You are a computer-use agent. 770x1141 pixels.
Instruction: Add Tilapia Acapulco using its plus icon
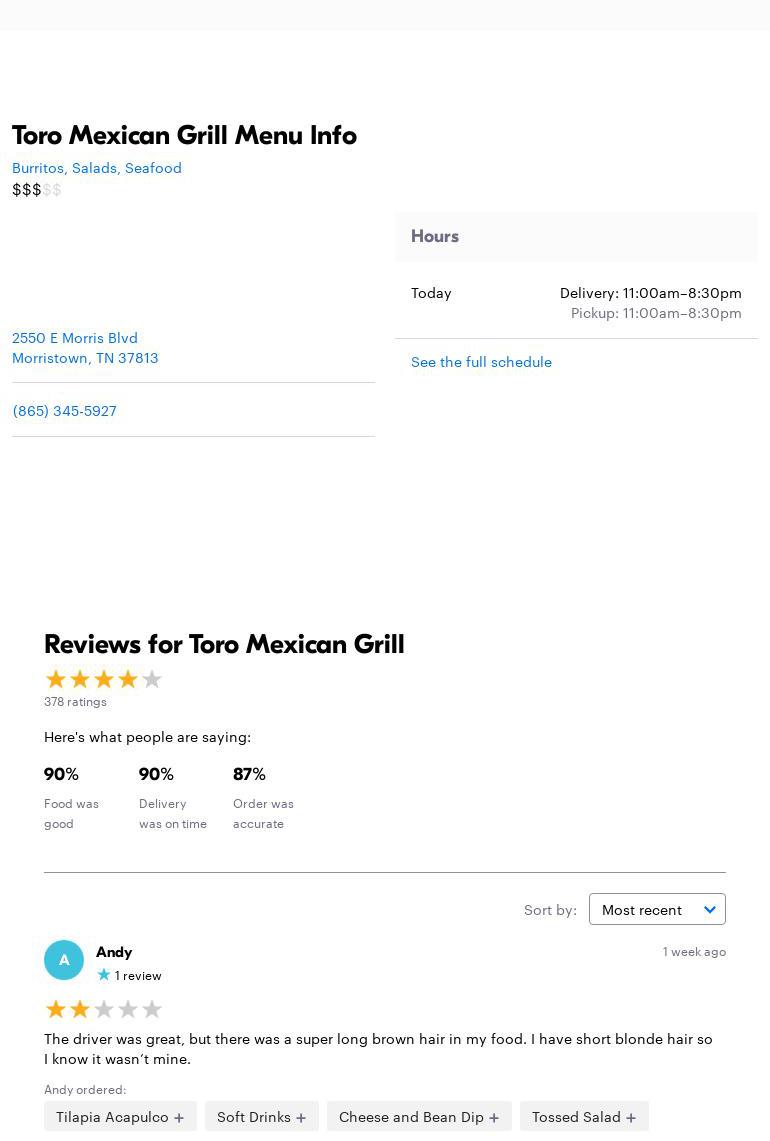(x=179, y=1117)
